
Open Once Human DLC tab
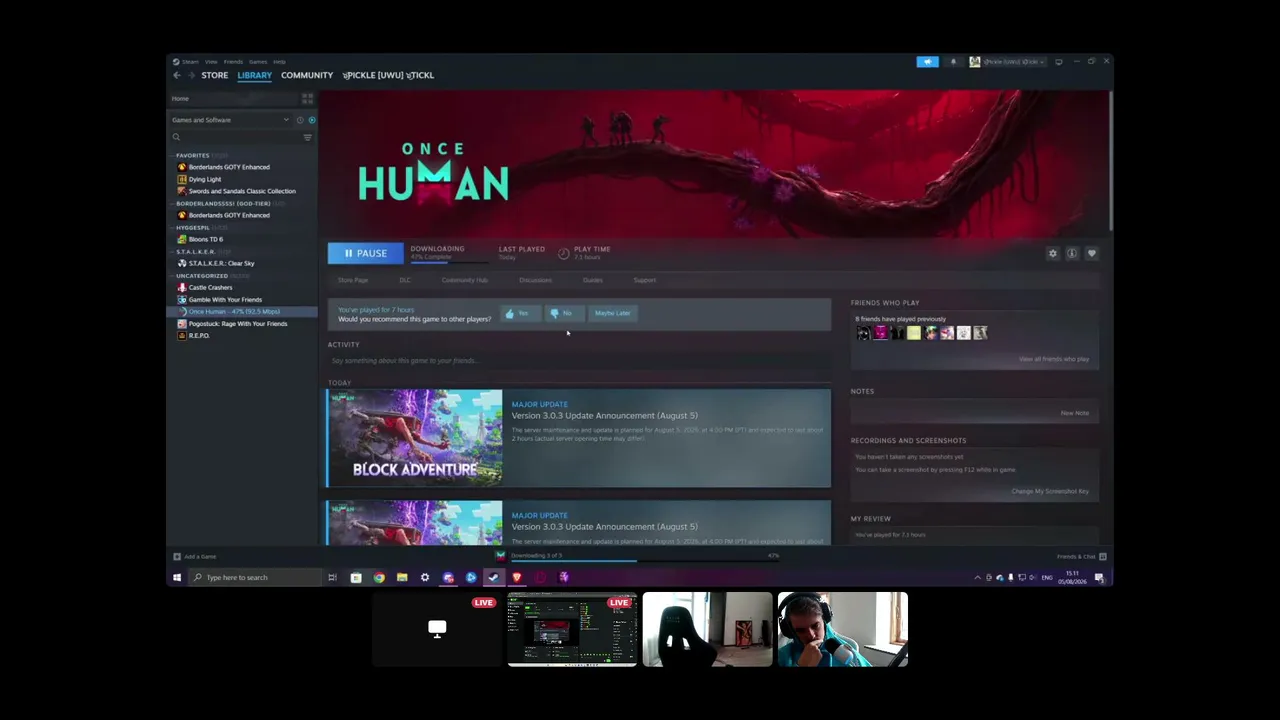(x=405, y=280)
